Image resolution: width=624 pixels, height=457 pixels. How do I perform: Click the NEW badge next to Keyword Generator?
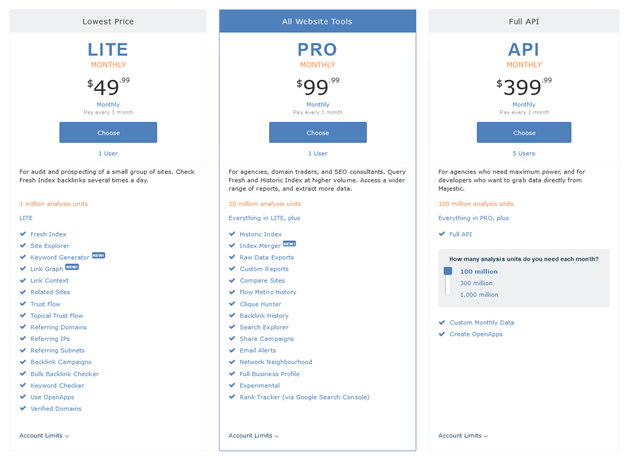point(98,256)
